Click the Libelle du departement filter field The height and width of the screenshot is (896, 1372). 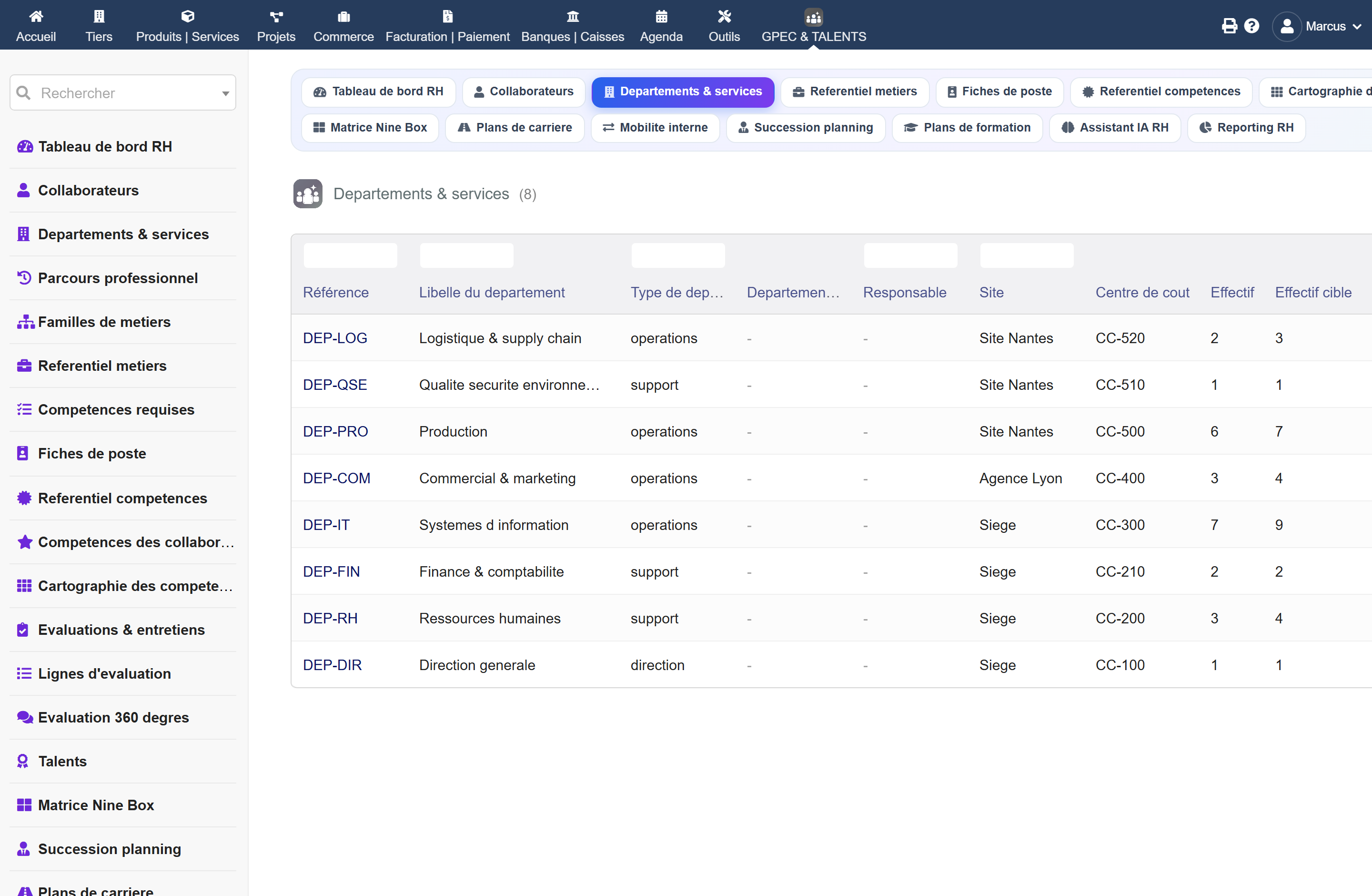[x=466, y=255]
